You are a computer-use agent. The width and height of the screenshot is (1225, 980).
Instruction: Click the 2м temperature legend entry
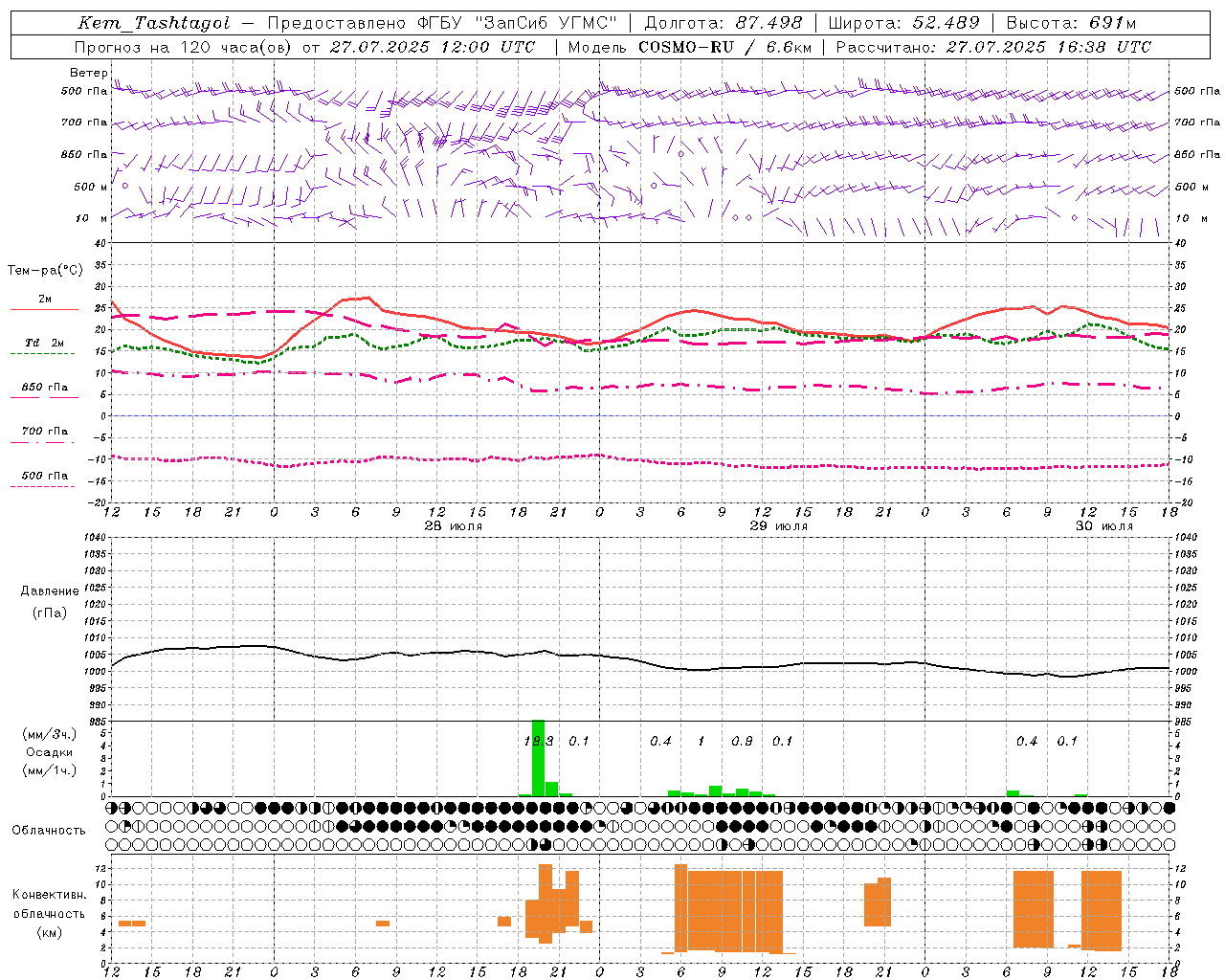(x=45, y=300)
